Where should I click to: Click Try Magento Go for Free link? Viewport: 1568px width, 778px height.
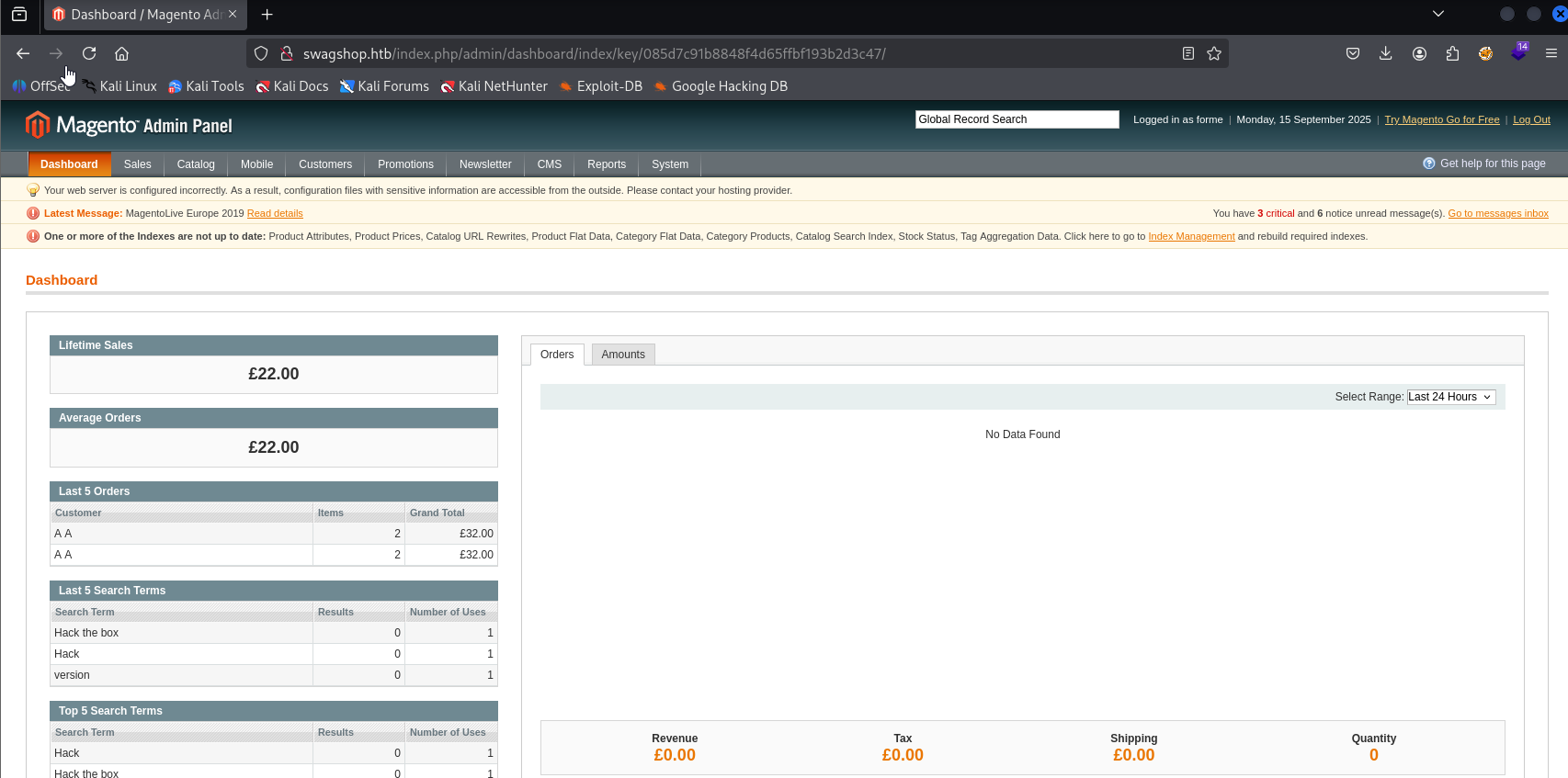coord(1441,119)
